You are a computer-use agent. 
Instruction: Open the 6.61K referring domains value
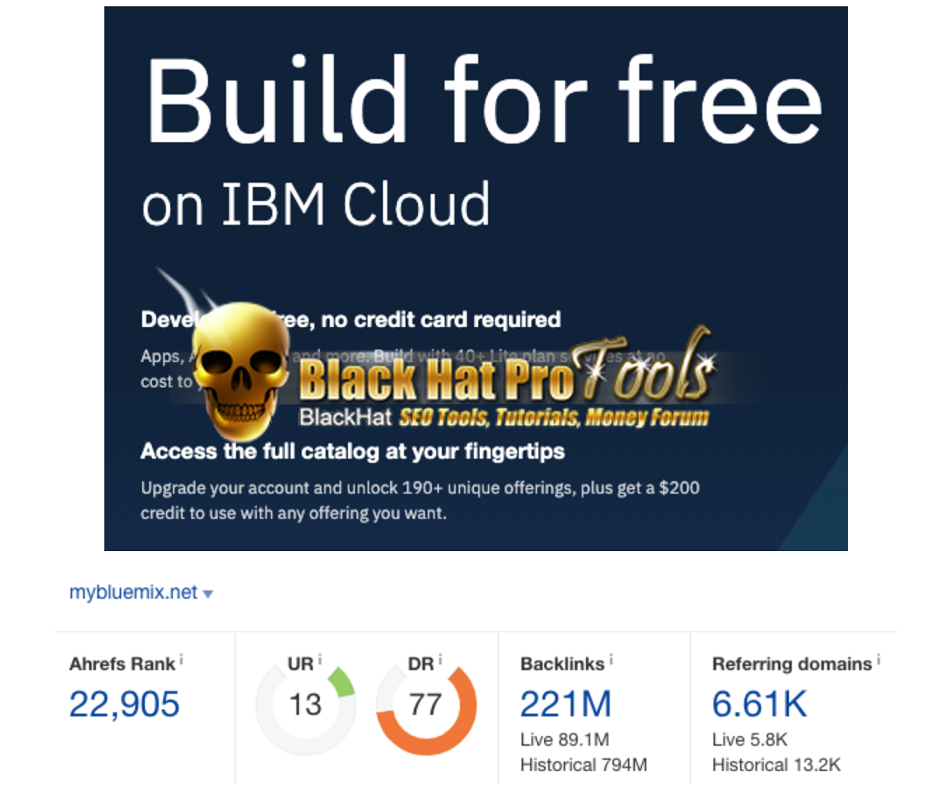click(x=759, y=704)
